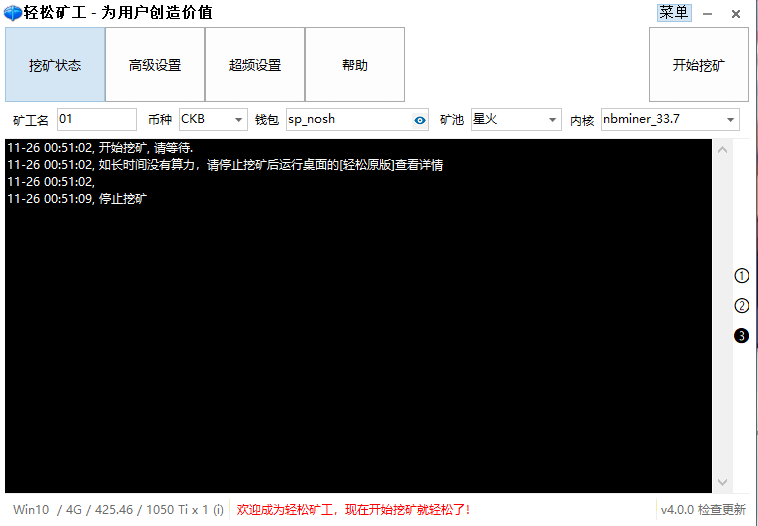Click the log line 停止挖矿
758x526 pixels.
pos(77,199)
